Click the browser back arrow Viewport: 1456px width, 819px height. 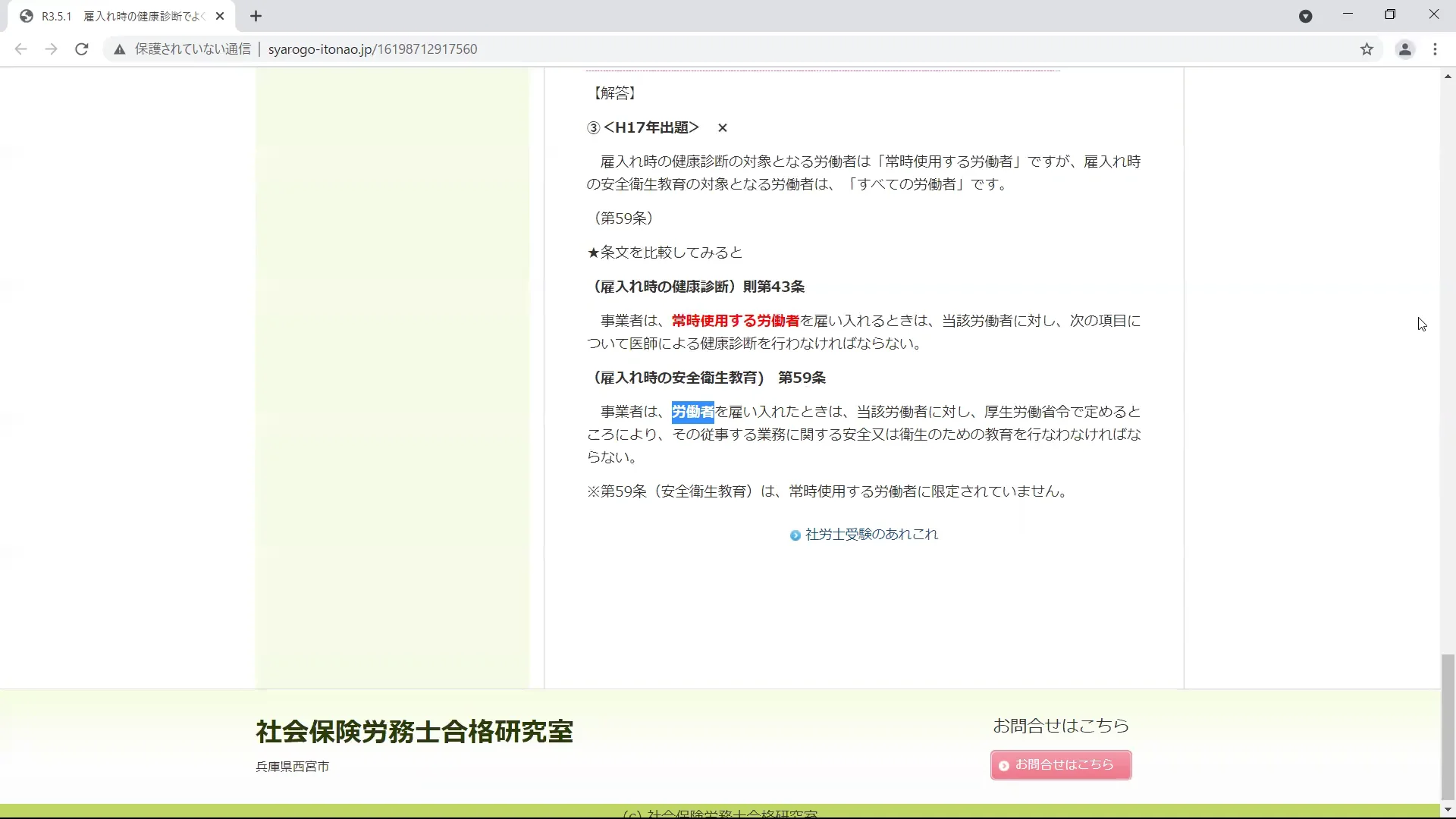20,49
